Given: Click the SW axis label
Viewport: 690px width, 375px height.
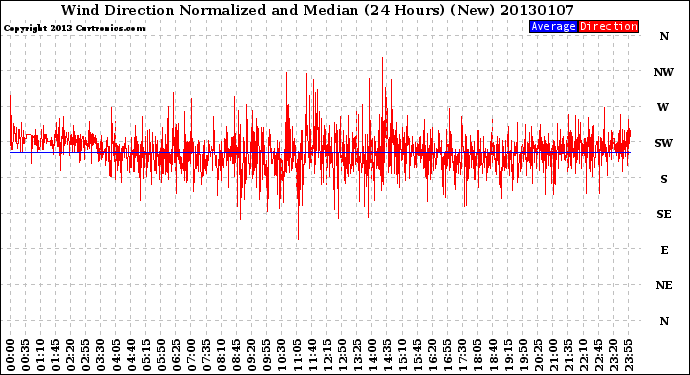Looking at the screenshot, I should click(x=664, y=143).
